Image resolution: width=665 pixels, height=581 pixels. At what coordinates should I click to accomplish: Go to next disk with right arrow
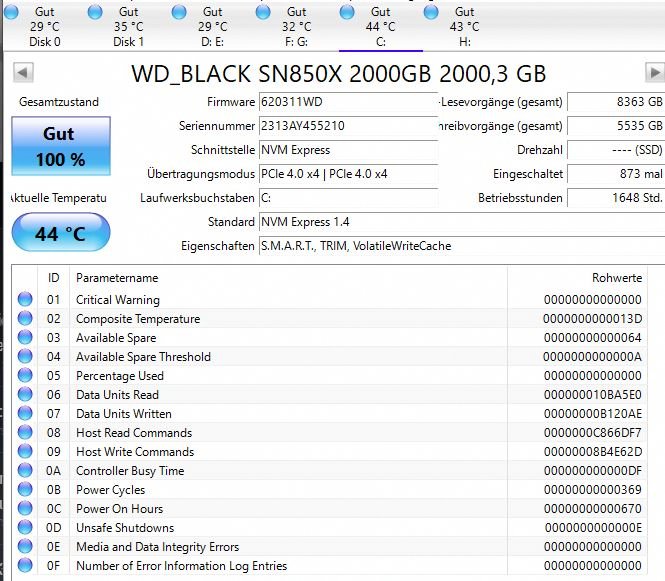[655, 73]
